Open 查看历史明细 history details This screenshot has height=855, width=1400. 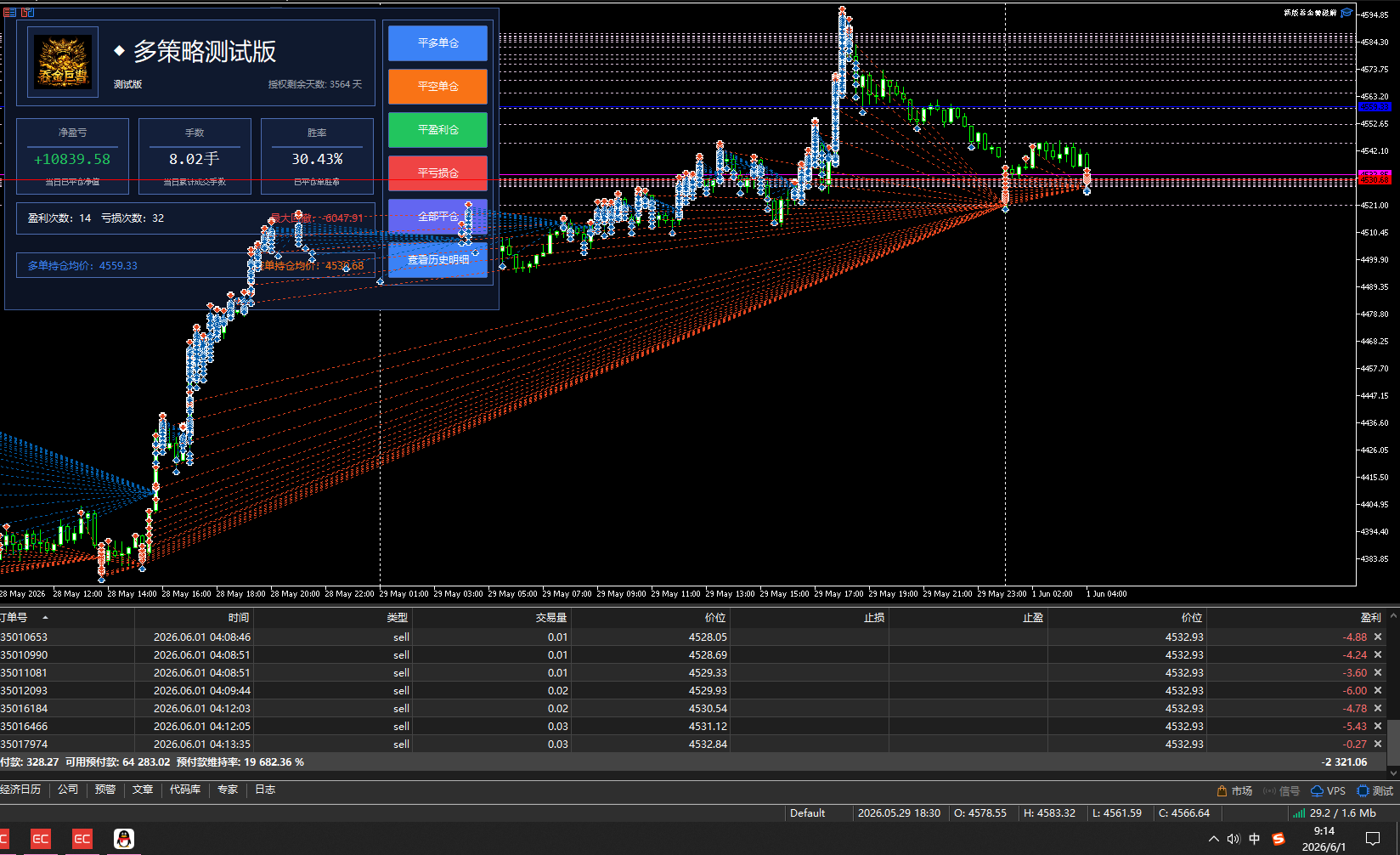[437, 259]
